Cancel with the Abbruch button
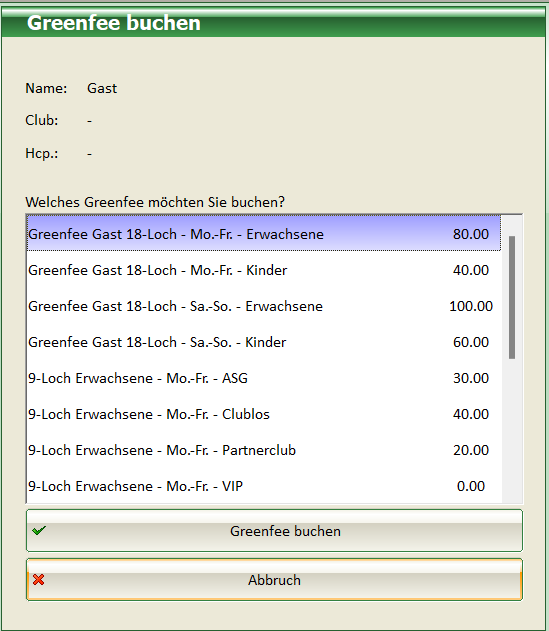 pyautogui.click(x=274, y=579)
